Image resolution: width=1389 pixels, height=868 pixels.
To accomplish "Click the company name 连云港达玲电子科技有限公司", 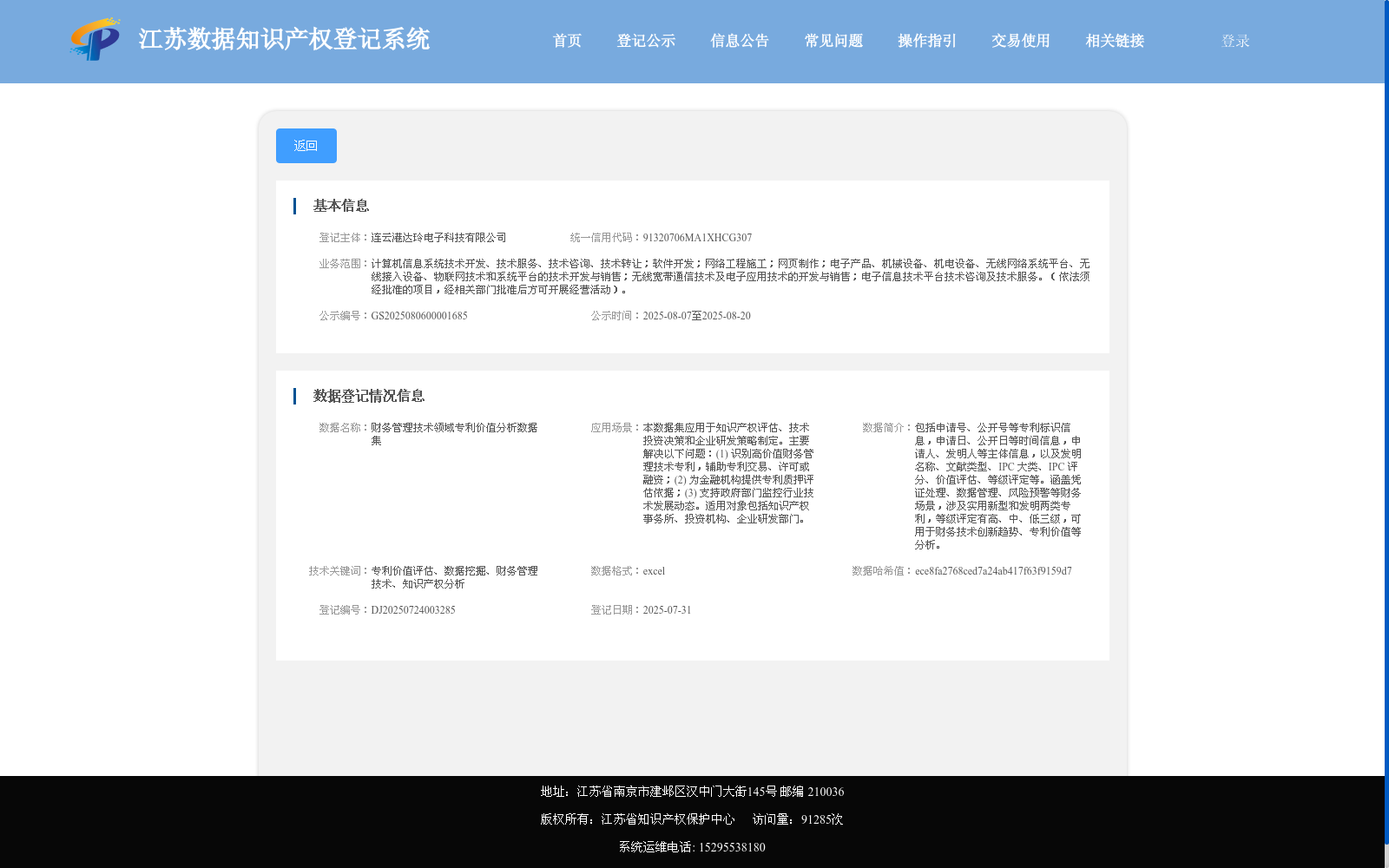I will tap(438, 238).
